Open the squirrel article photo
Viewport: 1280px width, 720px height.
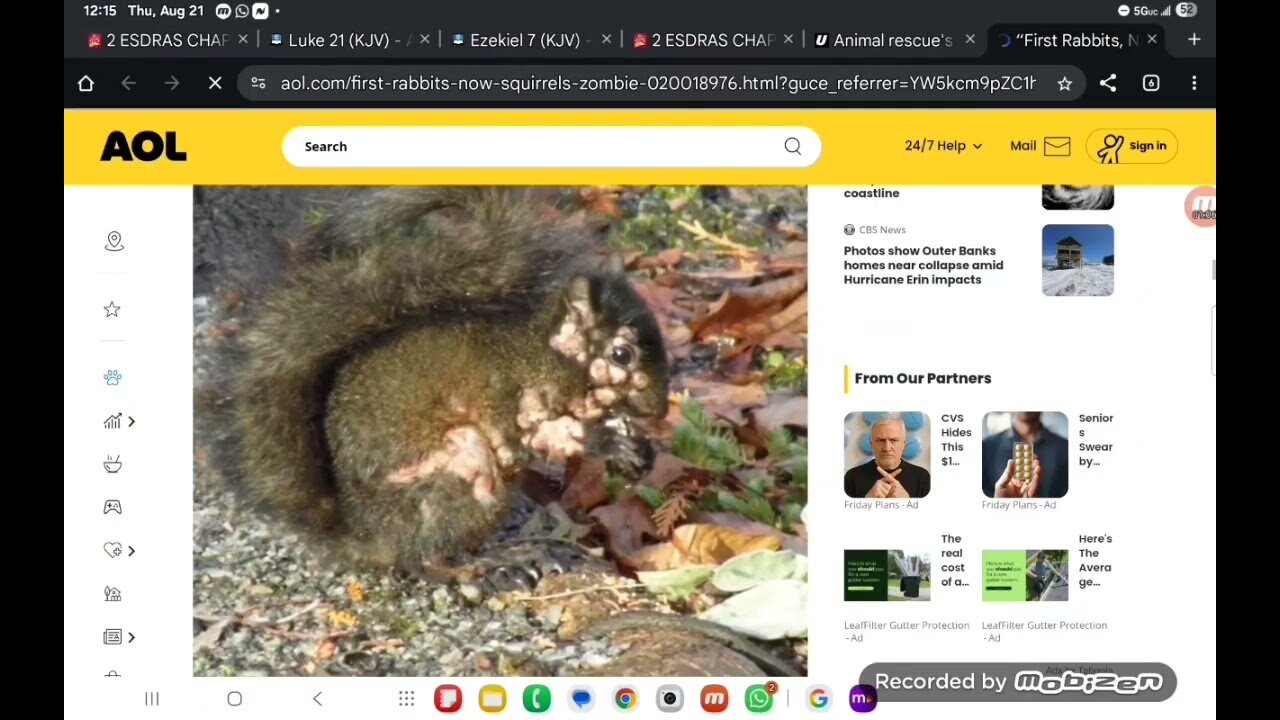[500, 431]
